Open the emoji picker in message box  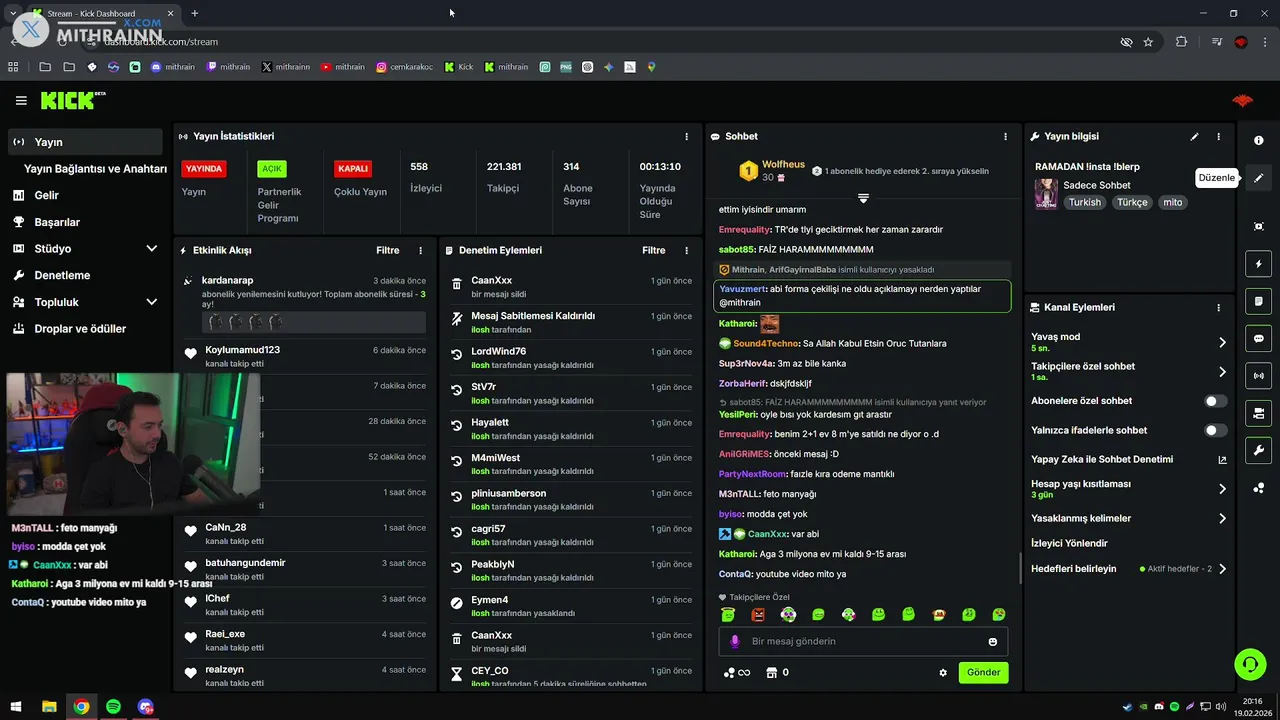[993, 642]
